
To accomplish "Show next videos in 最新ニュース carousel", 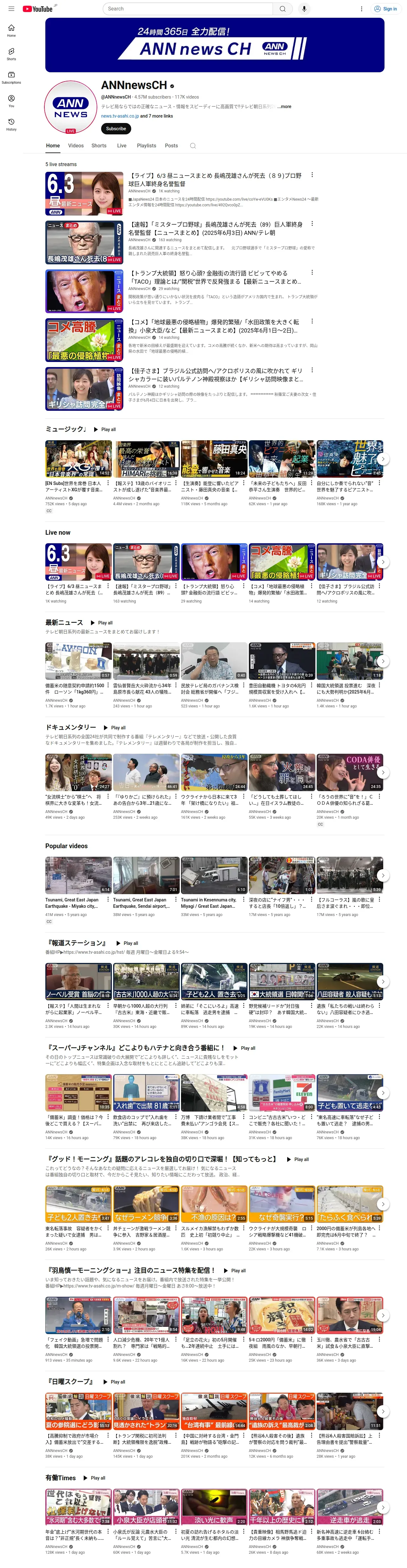I will click(382, 661).
